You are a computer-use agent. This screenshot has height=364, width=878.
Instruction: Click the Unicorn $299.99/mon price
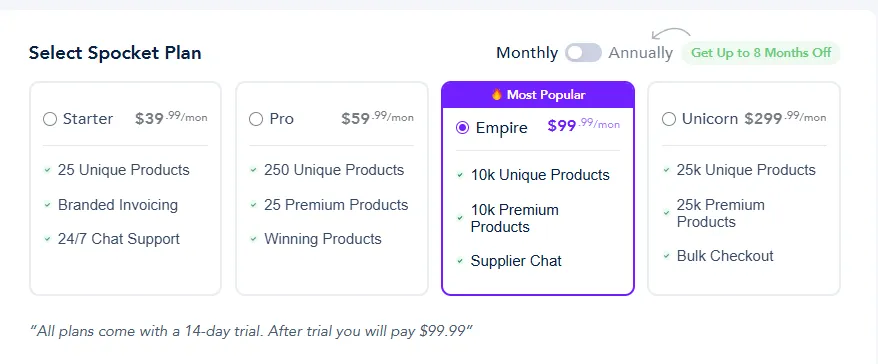click(785, 118)
